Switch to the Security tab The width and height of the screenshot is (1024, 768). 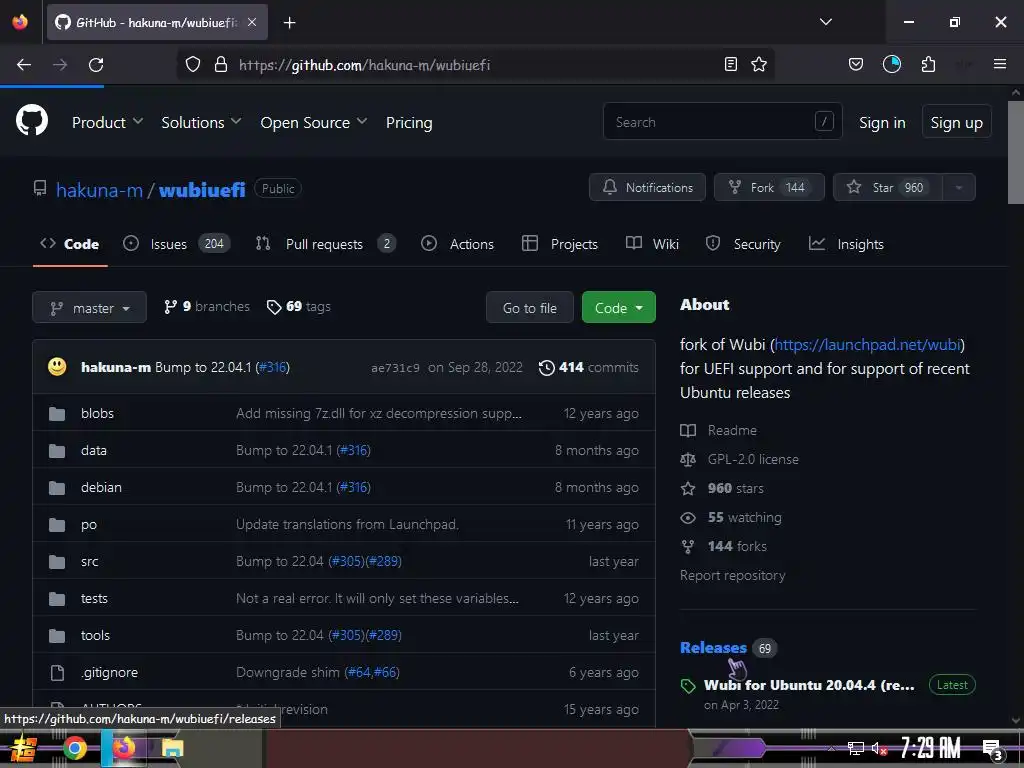[743, 244]
